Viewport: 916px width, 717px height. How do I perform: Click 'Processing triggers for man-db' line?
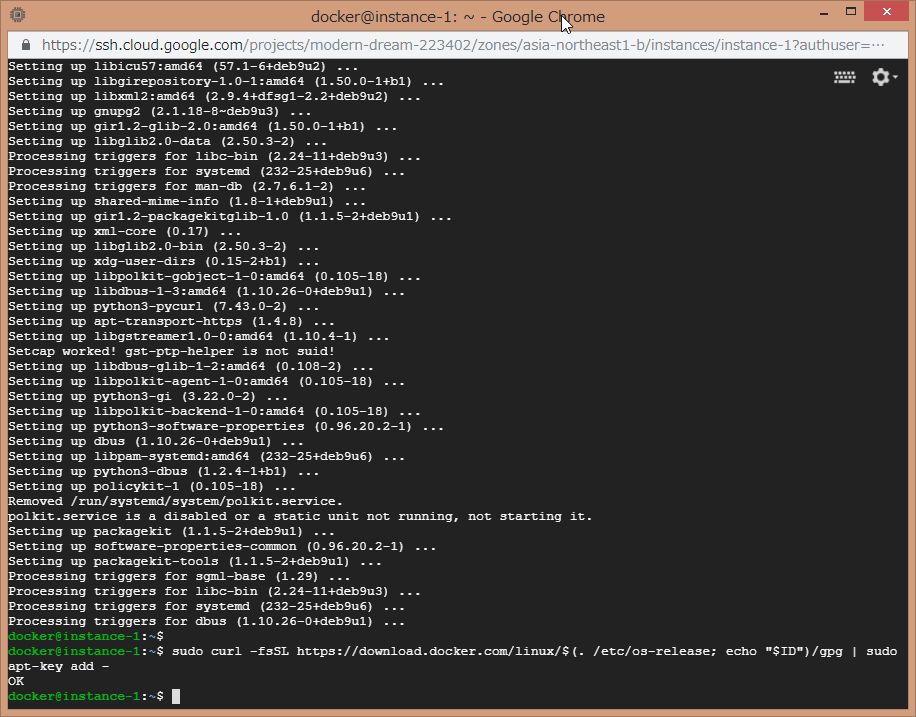(x=187, y=186)
